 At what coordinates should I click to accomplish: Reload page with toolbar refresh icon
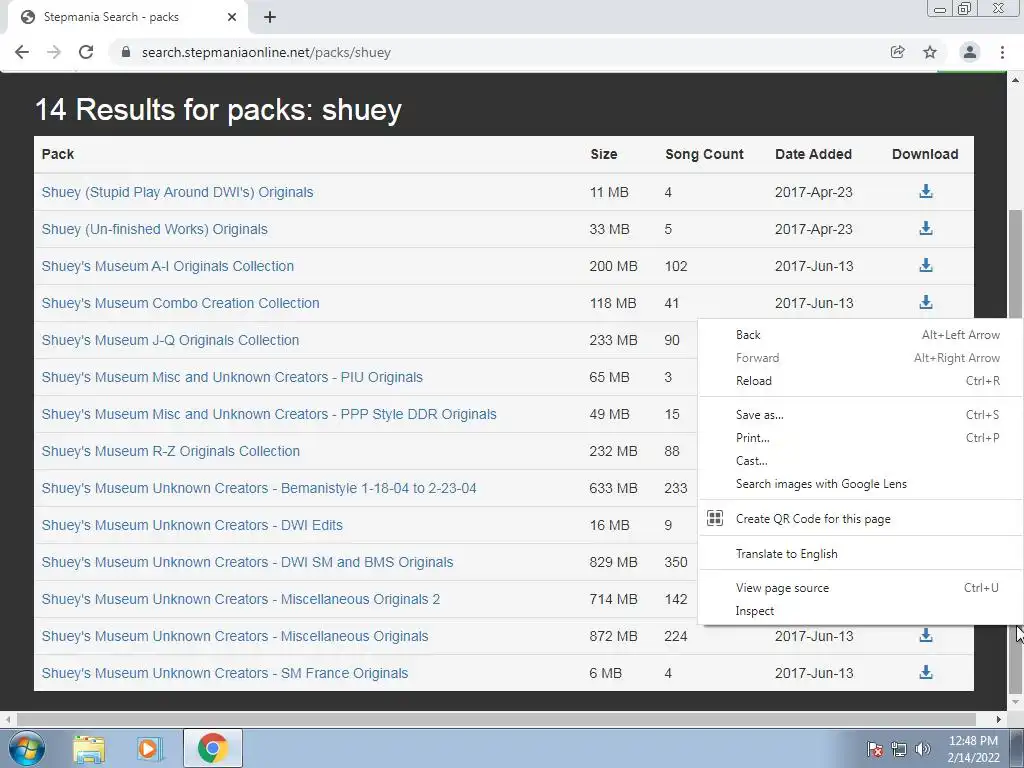tap(86, 52)
